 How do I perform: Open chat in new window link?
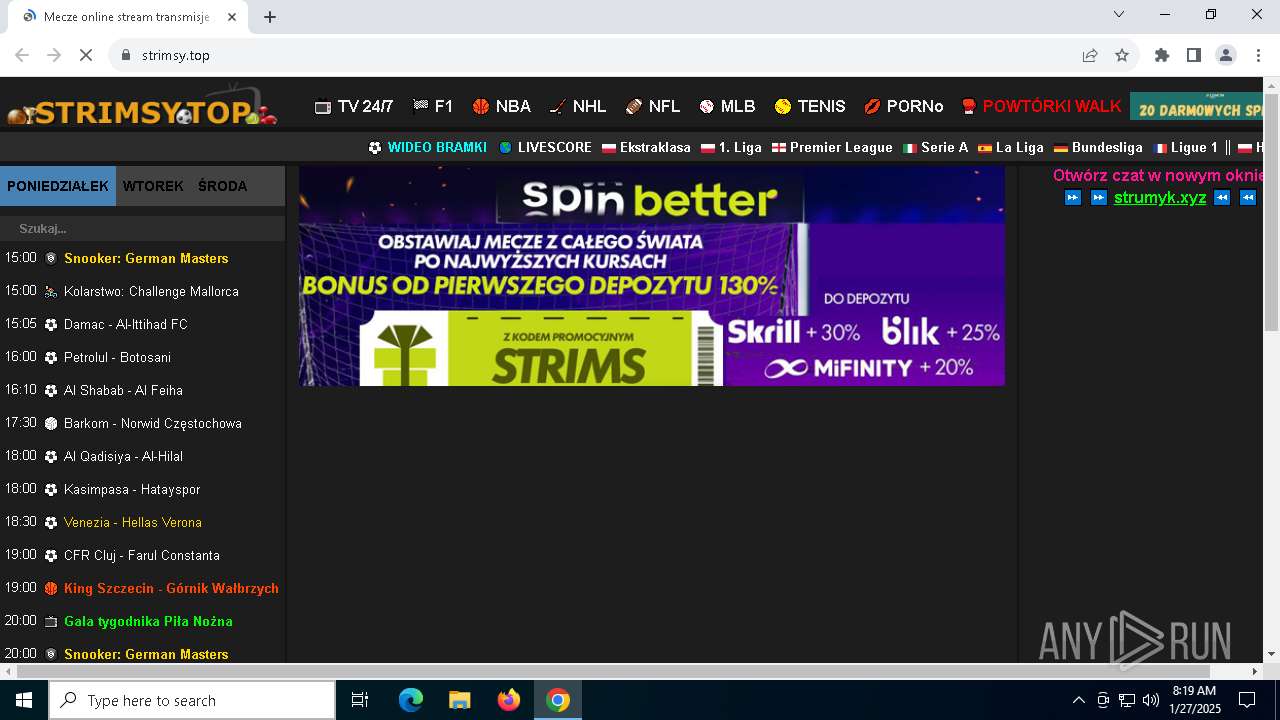tap(1158, 176)
